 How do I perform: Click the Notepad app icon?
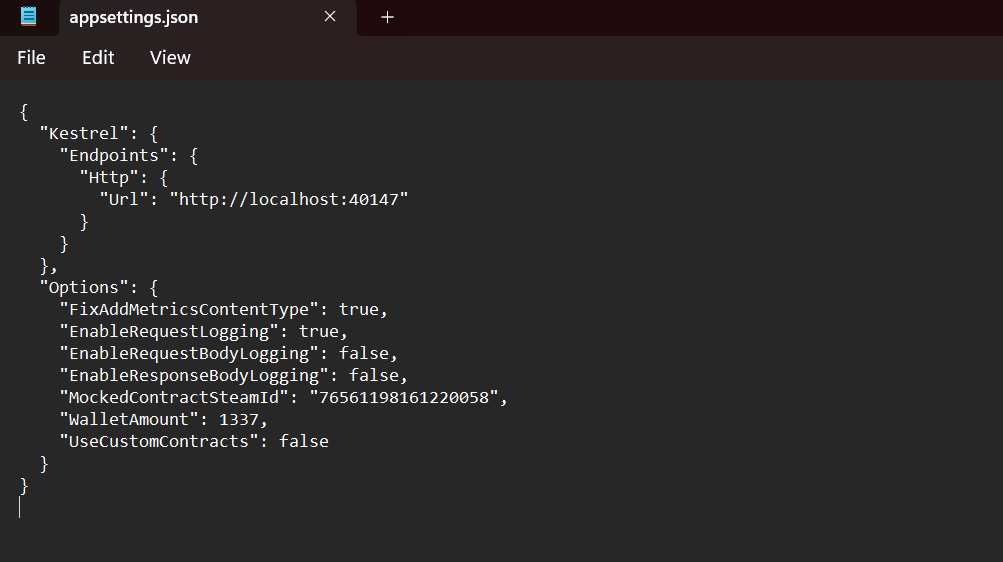(29, 17)
